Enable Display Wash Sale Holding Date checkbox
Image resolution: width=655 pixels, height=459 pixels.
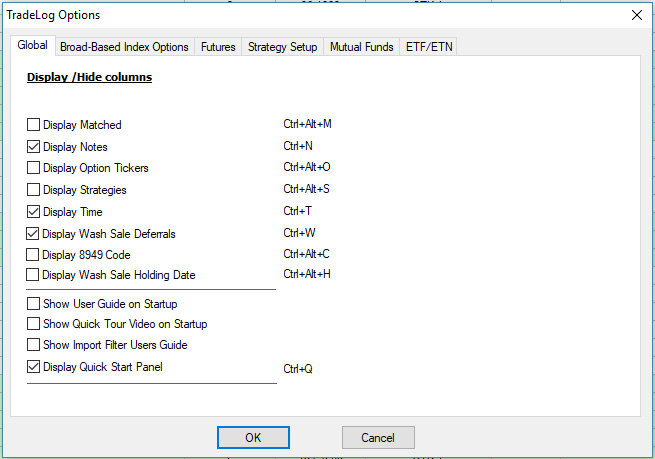(x=33, y=275)
